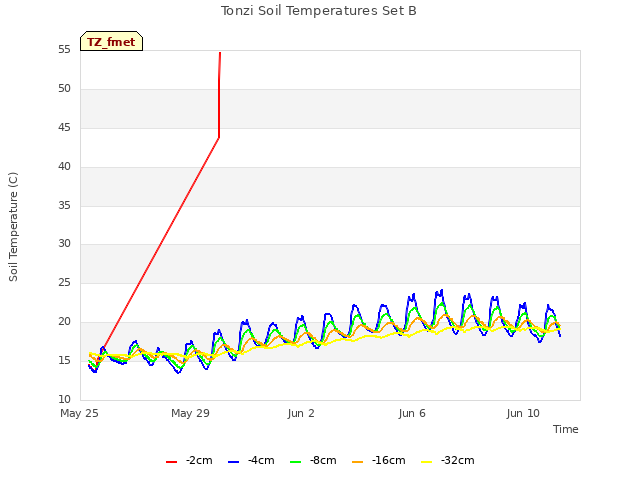Click the 35 y-axis tick label

64,205
